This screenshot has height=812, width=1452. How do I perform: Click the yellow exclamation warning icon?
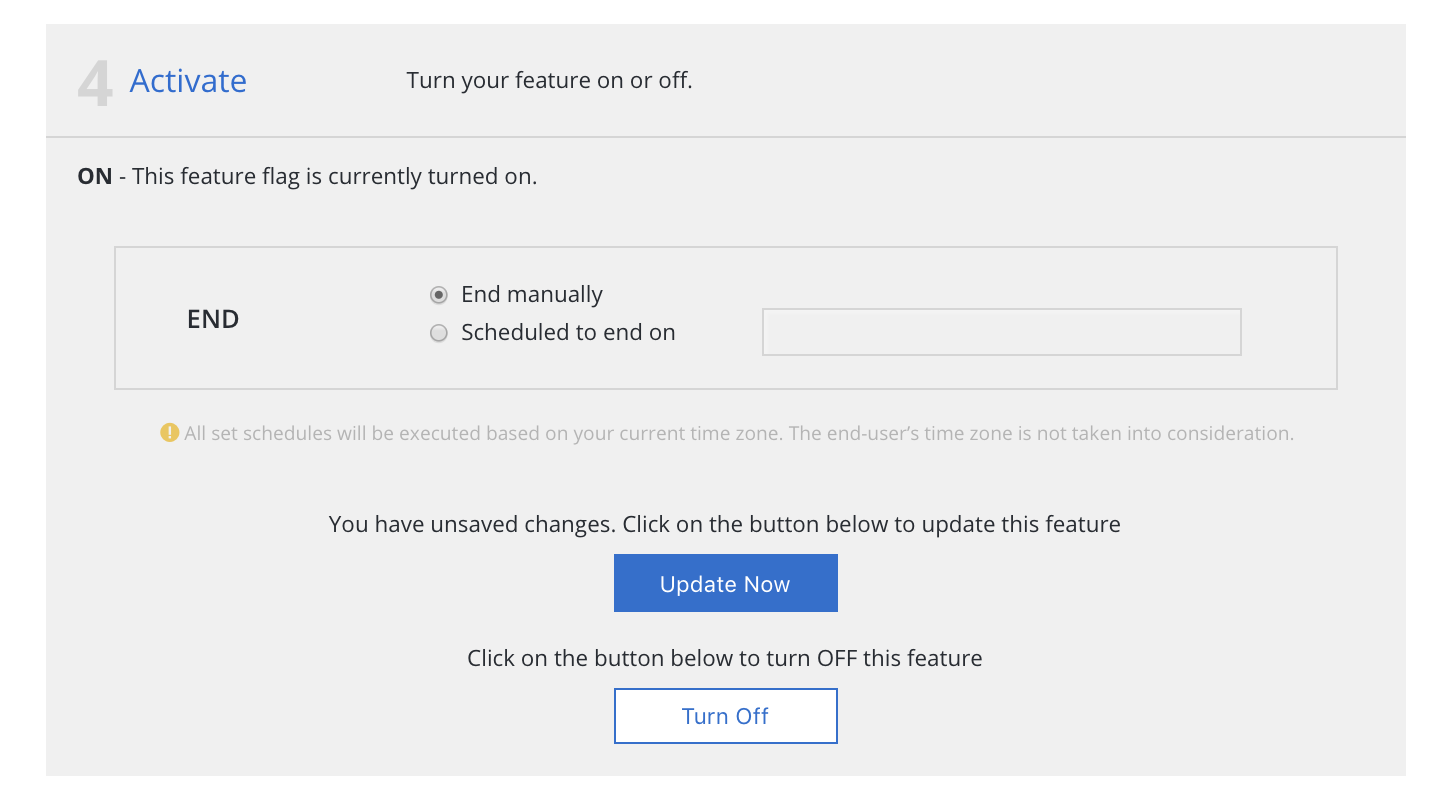170,433
